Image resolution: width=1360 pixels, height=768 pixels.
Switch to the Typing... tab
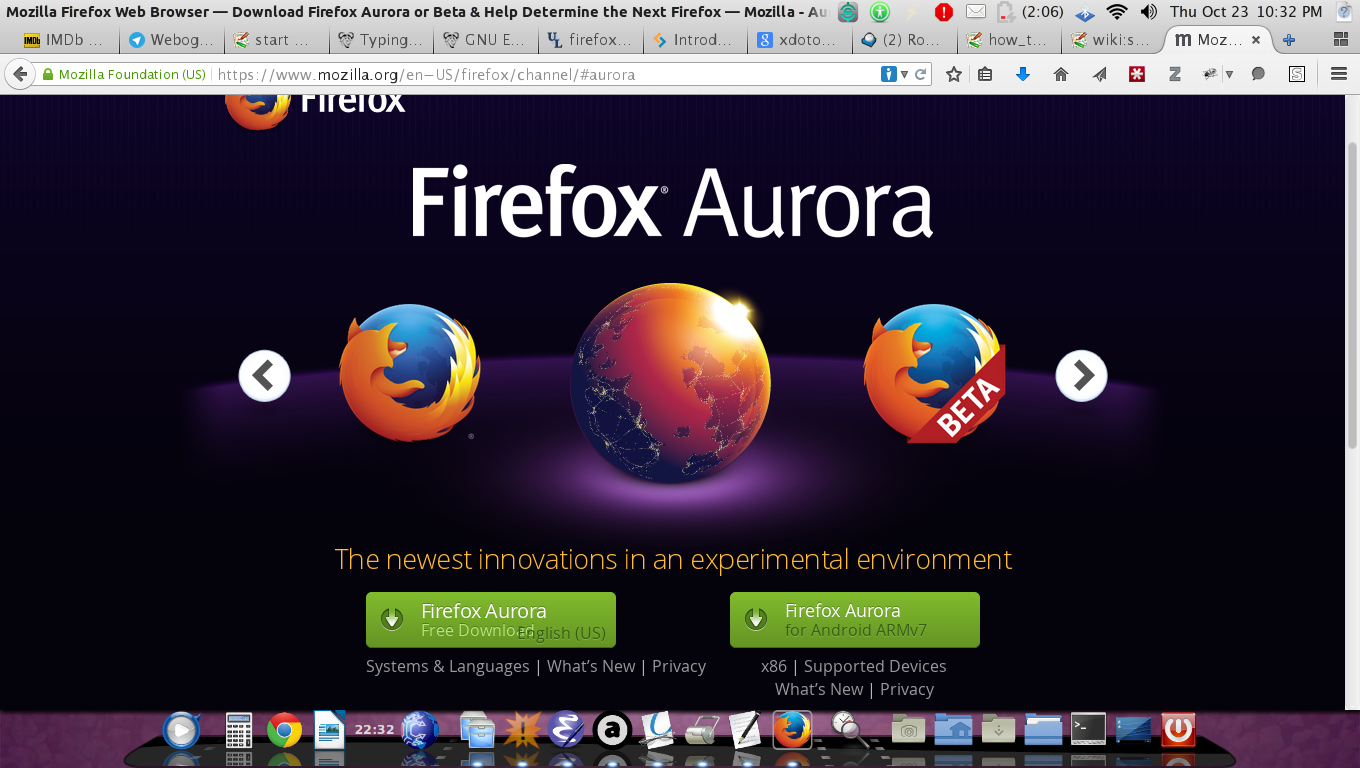[380, 40]
